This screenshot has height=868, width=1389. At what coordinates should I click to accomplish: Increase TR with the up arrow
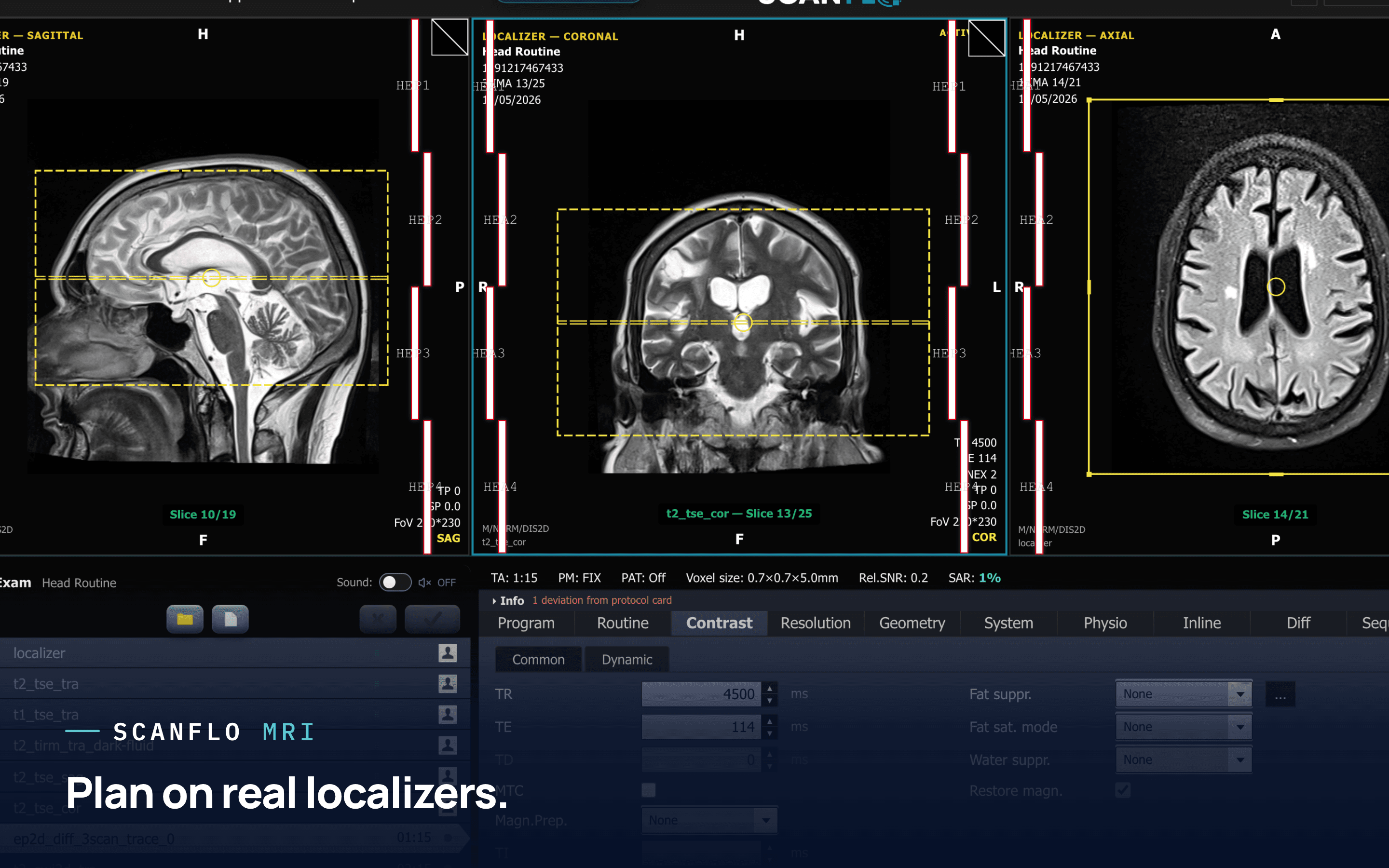click(x=770, y=688)
